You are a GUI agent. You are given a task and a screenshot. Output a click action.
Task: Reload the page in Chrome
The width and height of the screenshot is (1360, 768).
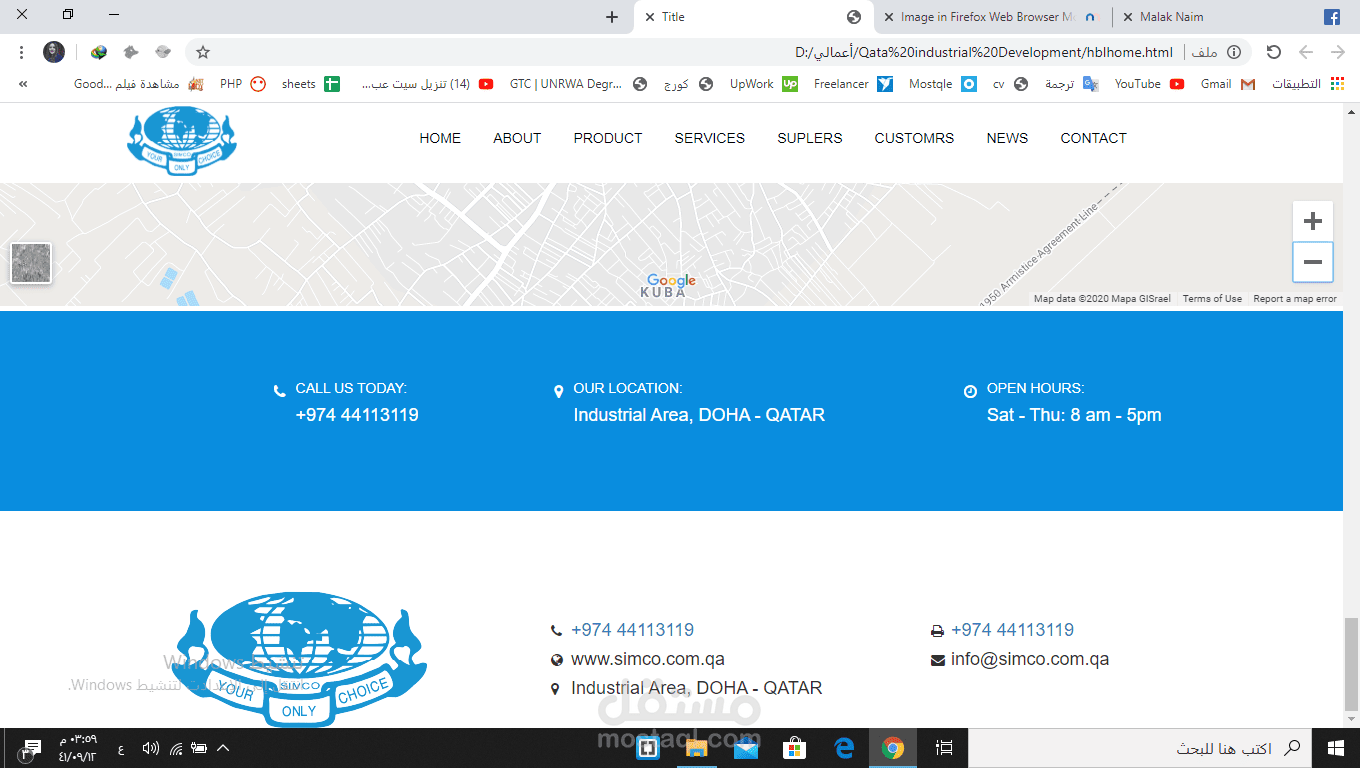(x=1273, y=52)
